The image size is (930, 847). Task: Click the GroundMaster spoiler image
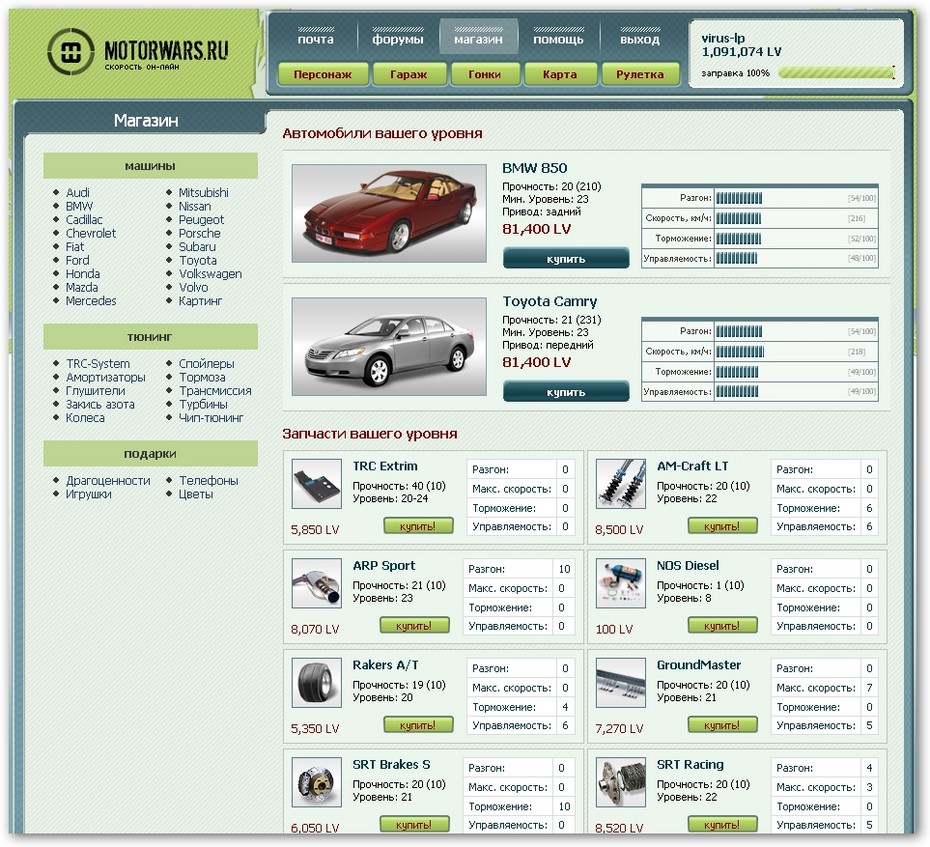[620, 683]
